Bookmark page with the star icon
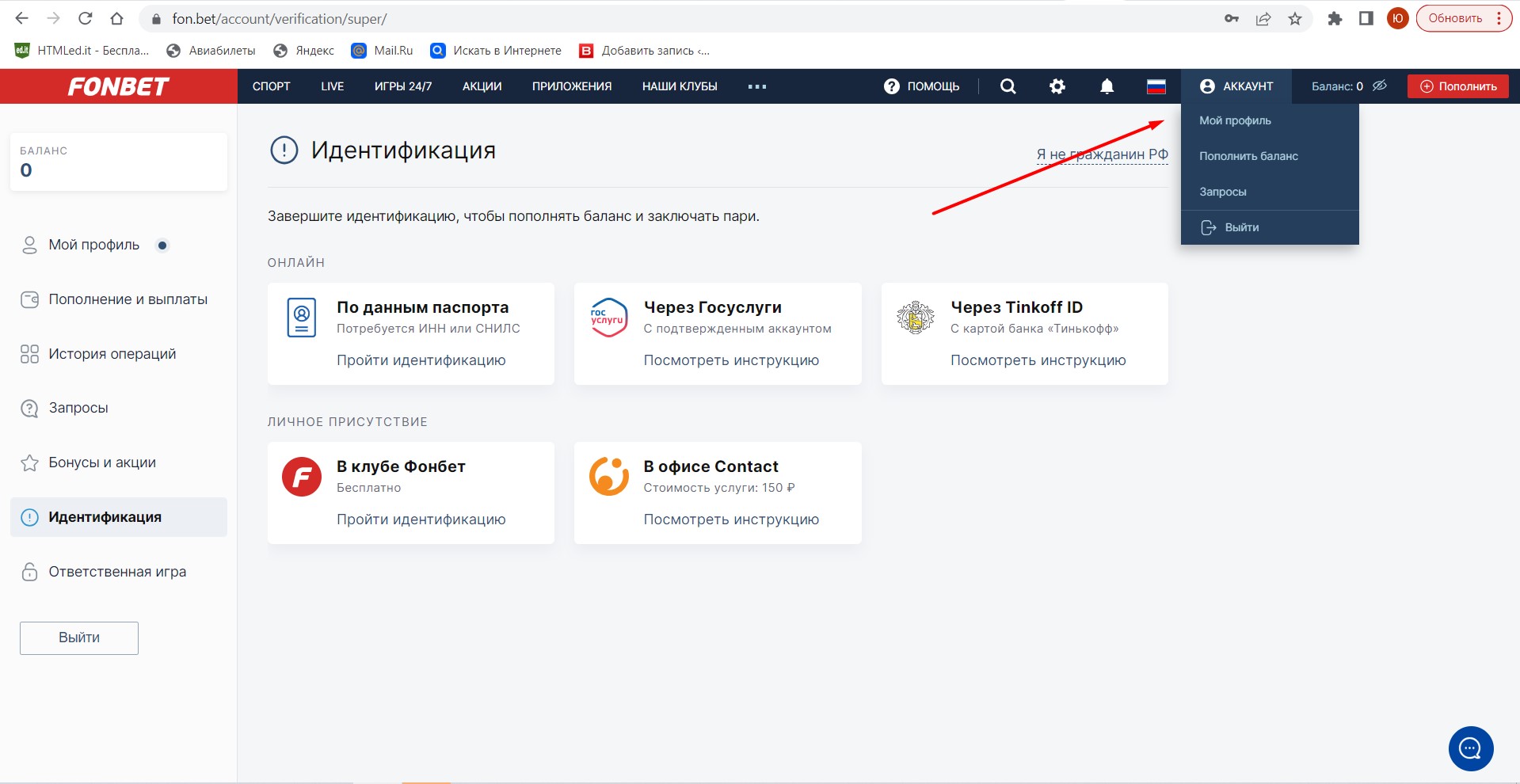Image resolution: width=1520 pixels, height=784 pixels. pos(1295,19)
